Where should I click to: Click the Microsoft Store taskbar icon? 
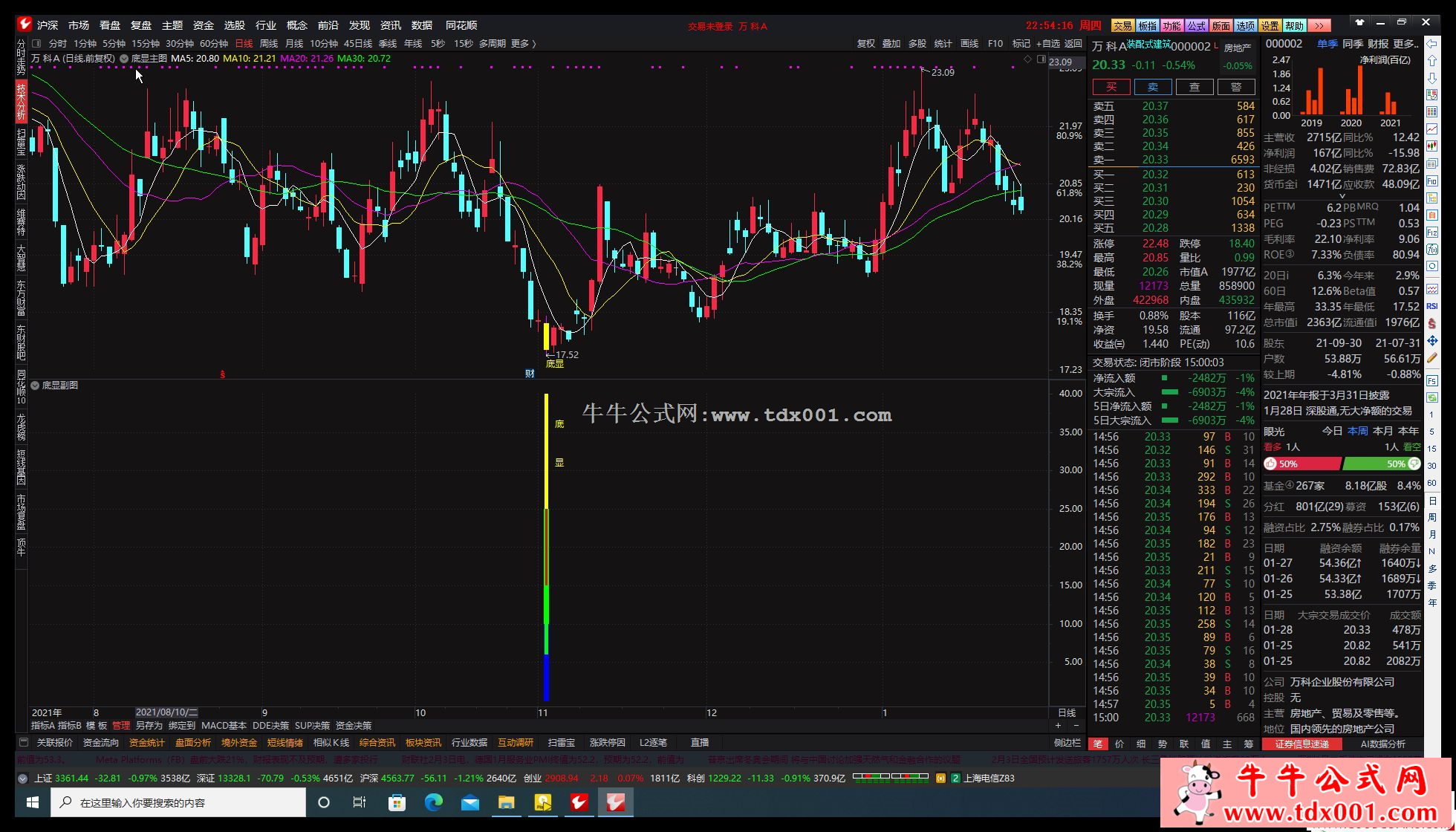pyautogui.click(x=397, y=802)
